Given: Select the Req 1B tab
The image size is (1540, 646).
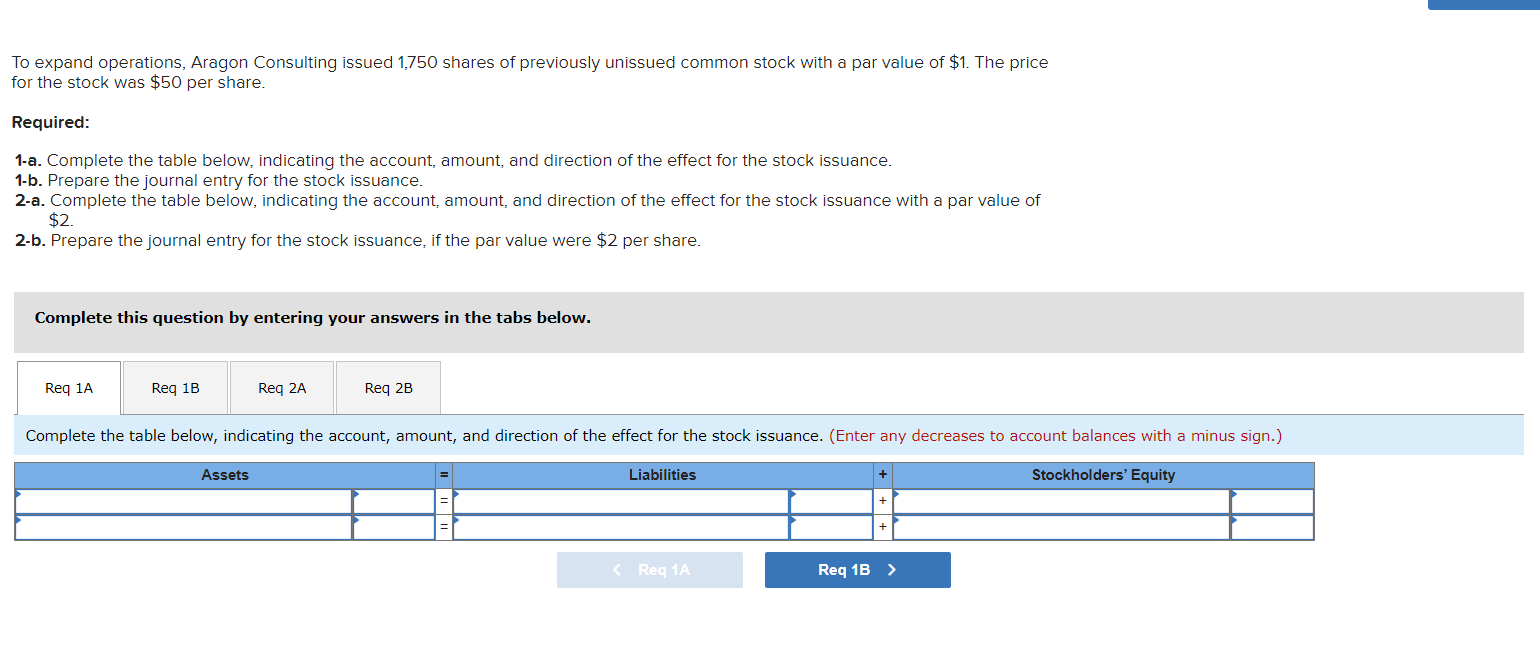Looking at the screenshot, I should point(174,388).
